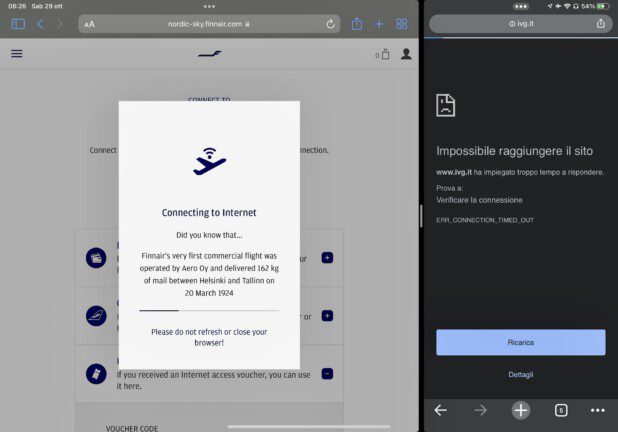Open Safari sidebar panel
The image size is (618, 432).
(x=17, y=23)
